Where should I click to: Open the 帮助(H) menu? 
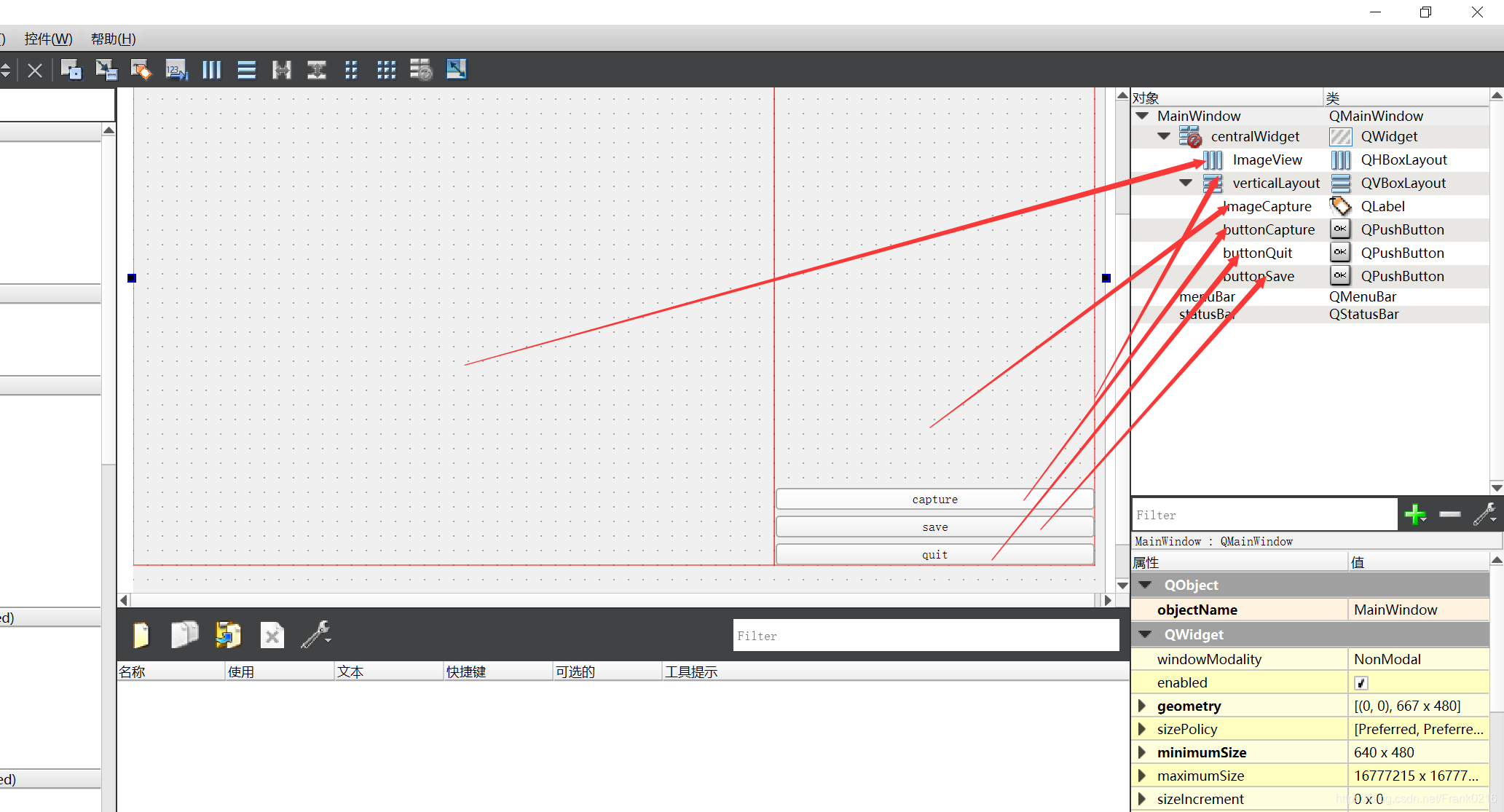(x=113, y=39)
